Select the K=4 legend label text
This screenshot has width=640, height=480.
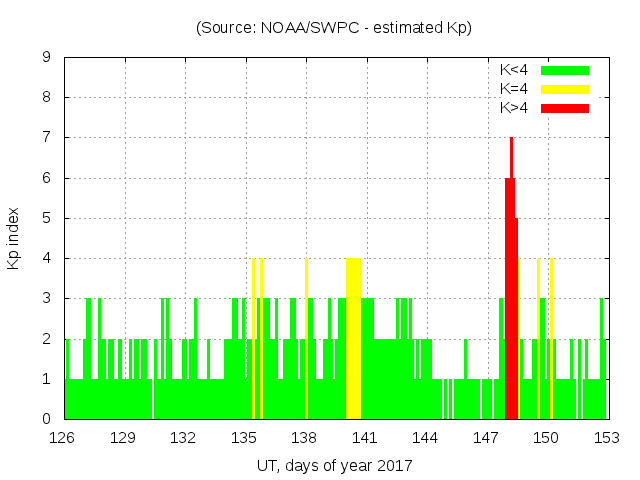(x=514, y=89)
